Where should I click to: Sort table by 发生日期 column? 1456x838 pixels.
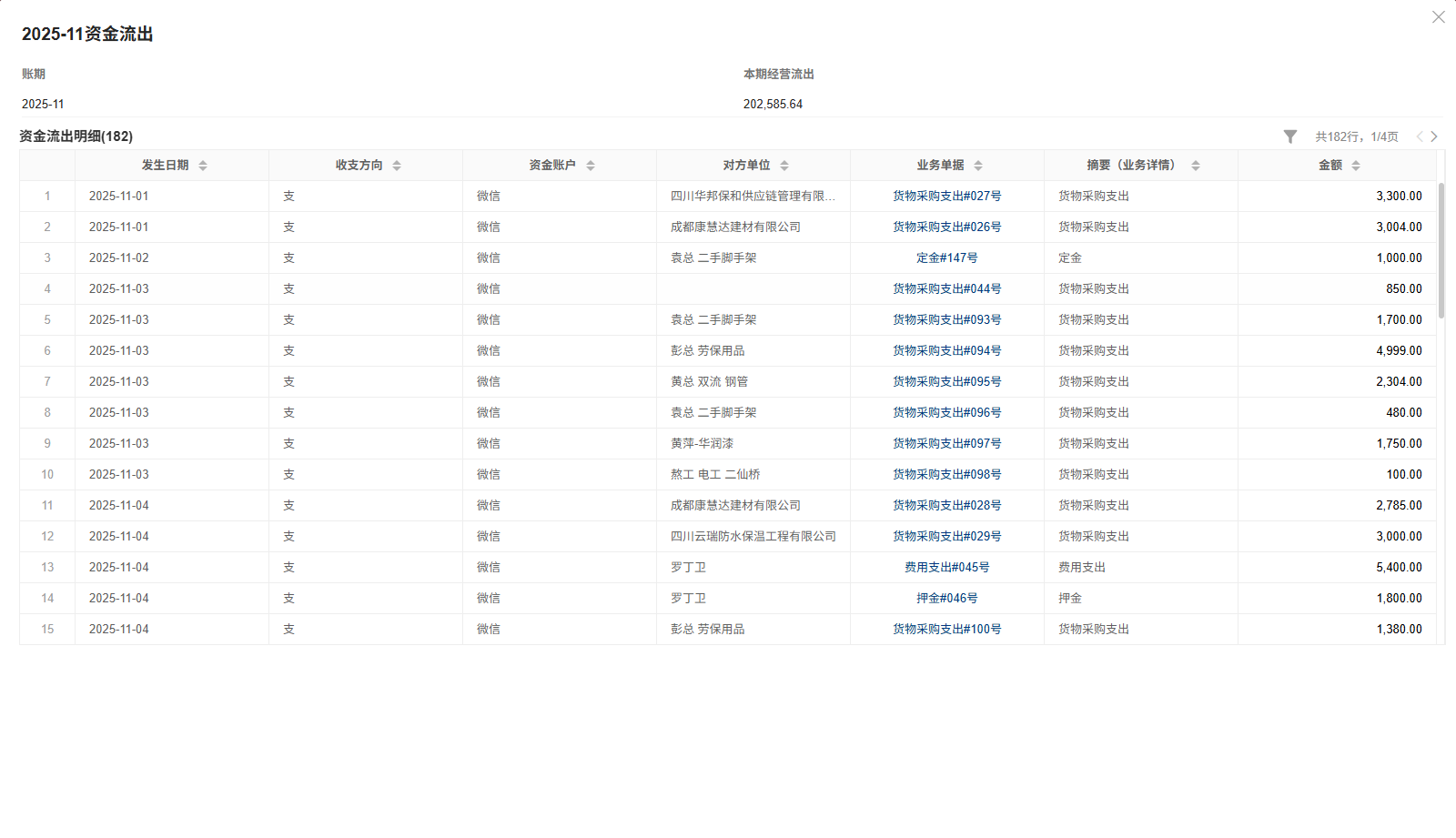(203, 165)
